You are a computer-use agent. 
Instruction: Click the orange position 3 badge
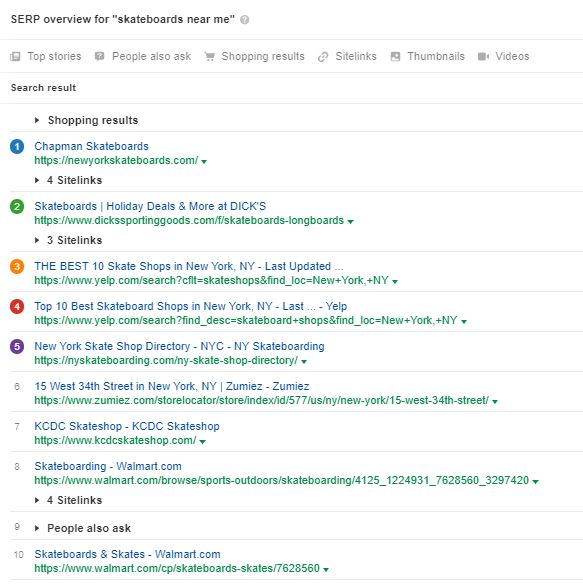click(x=17, y=267)
